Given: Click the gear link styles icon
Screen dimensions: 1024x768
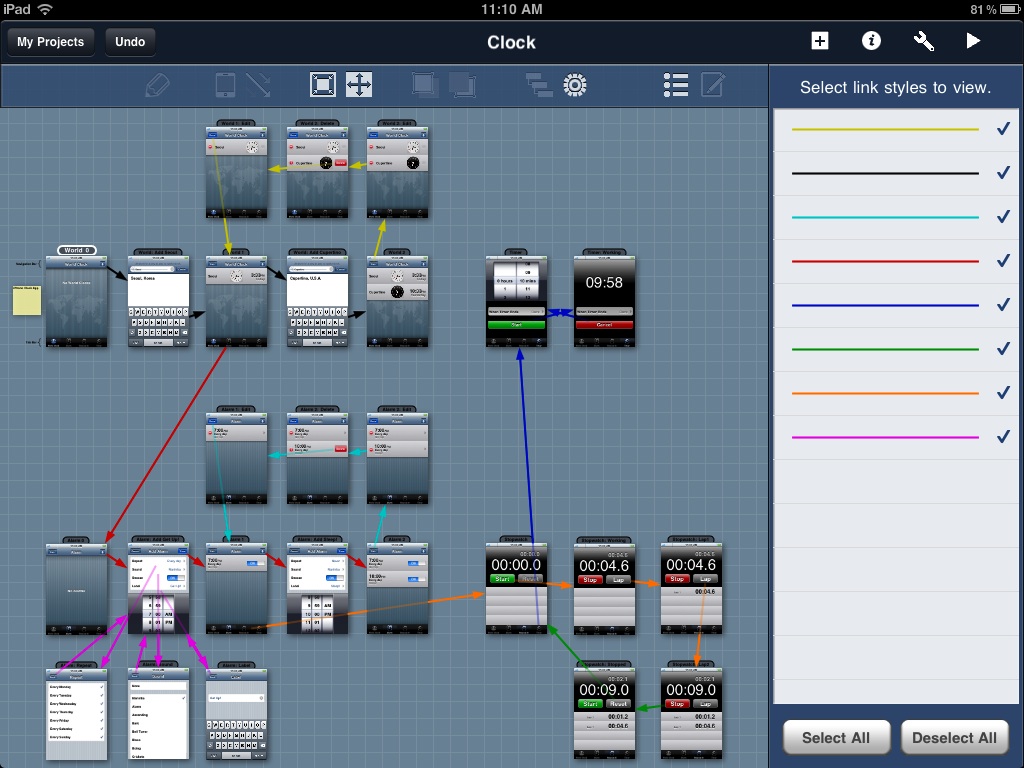Looking at the screenshot, I should pos(574,85).
